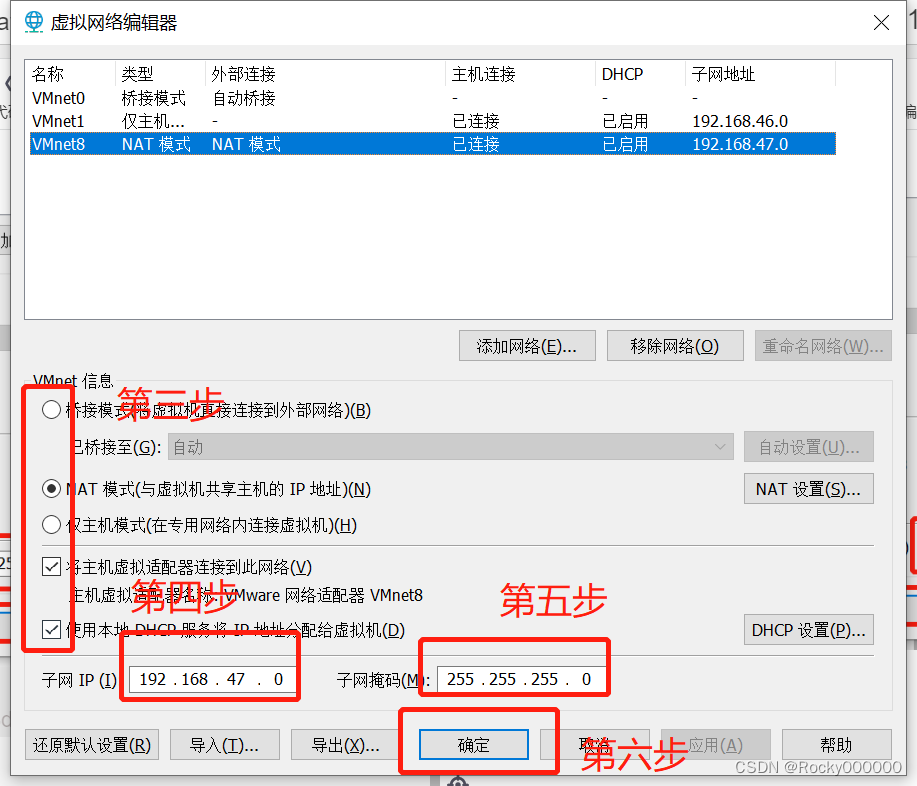Click the 移除网络(O) button
The height and width of the screenshot is (786, 917).
(675, 346)
